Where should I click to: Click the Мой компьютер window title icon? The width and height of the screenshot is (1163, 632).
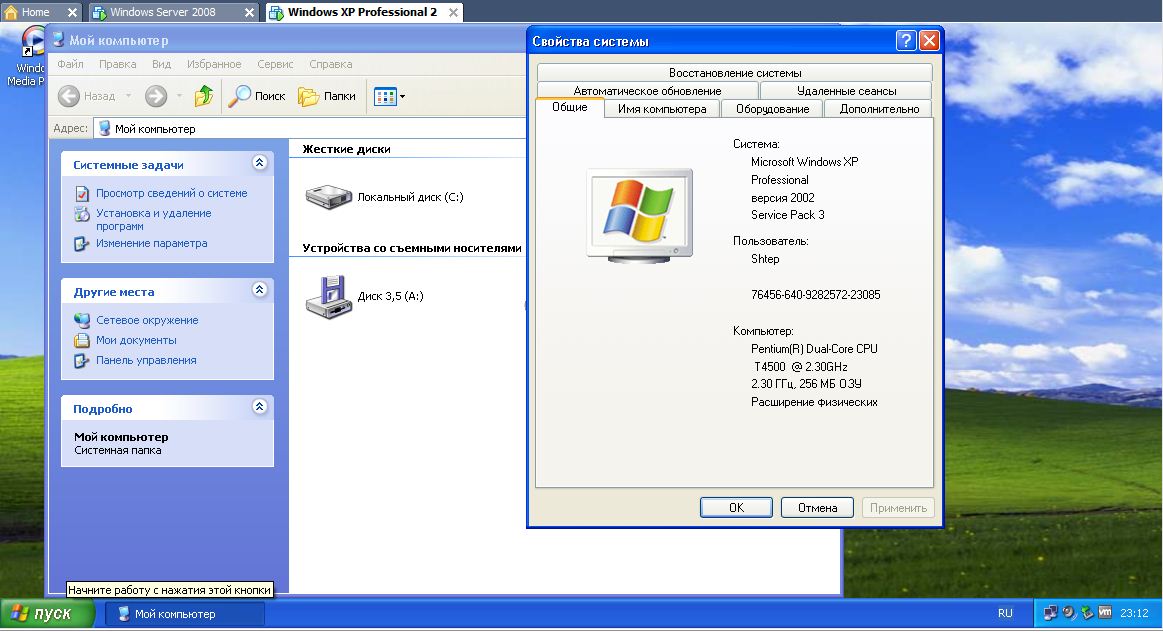(x=59, y=40)
